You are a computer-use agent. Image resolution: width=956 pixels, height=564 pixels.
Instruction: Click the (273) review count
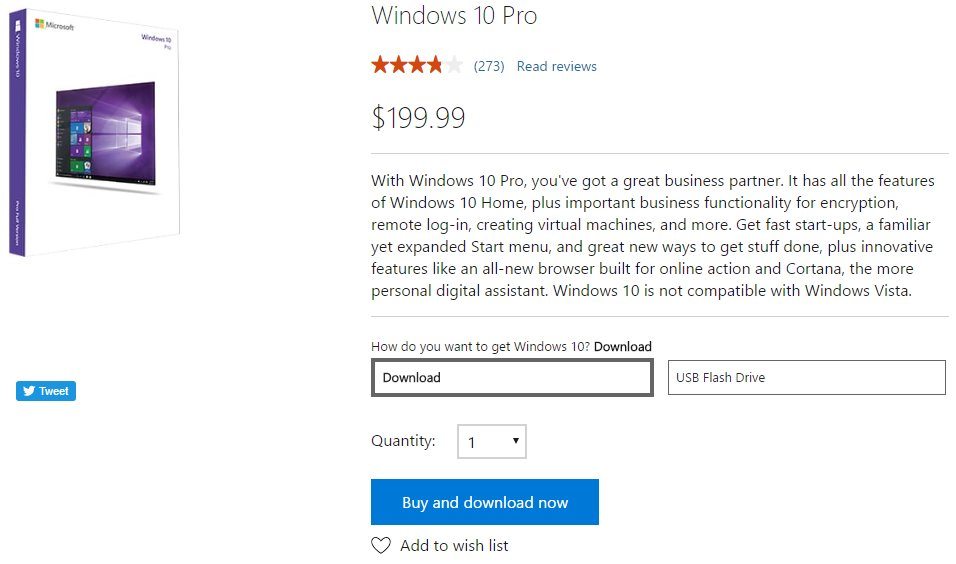pos(489,66)
